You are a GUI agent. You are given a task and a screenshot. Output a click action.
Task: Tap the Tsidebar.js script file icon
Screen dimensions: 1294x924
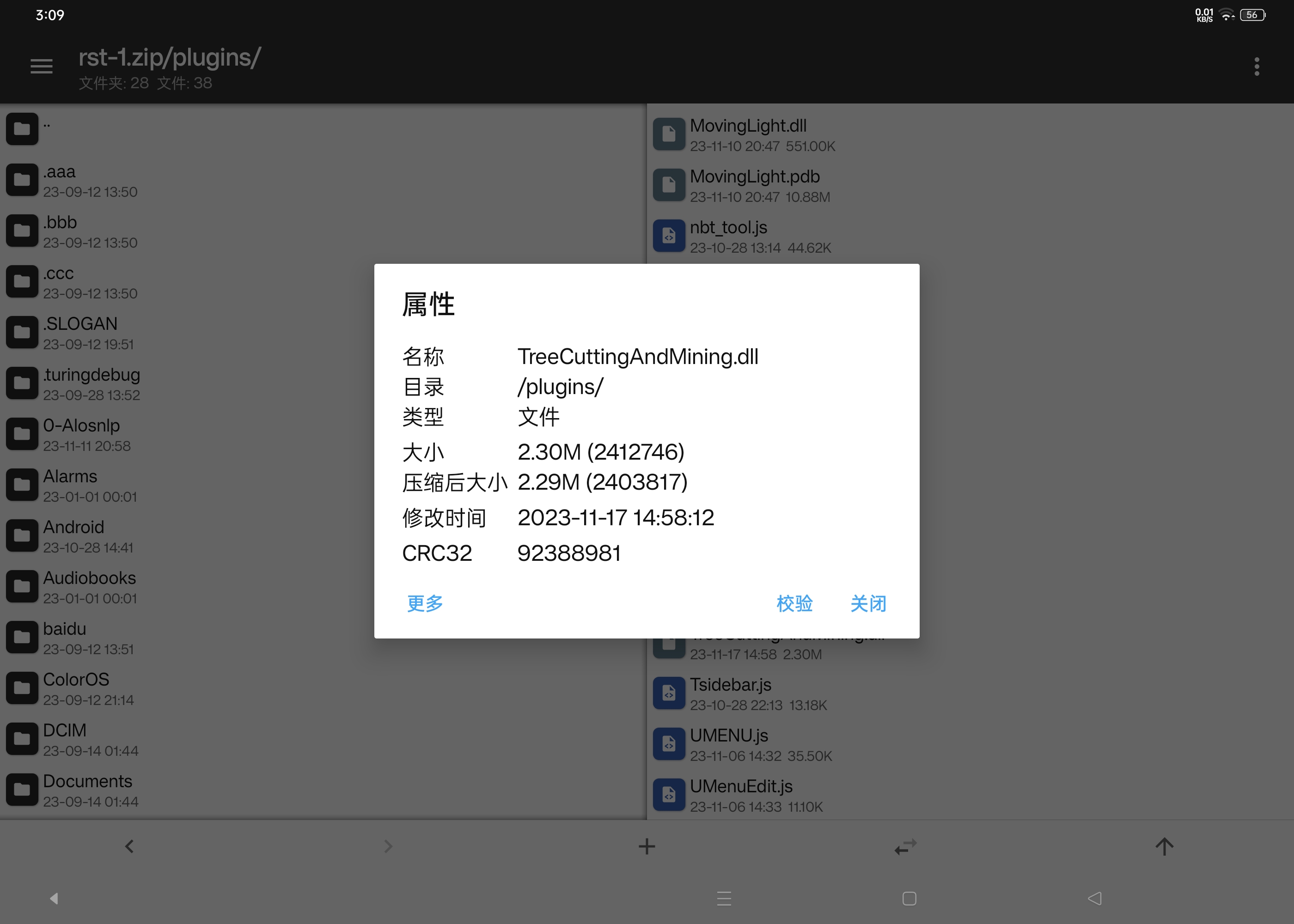pyautogui.click(x=669, y=693)
